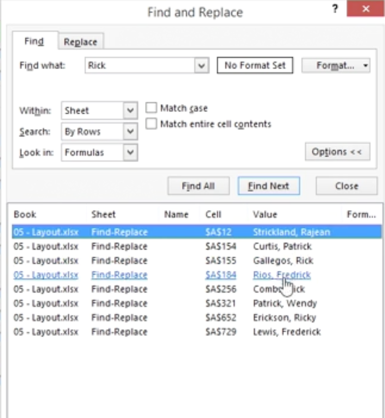This screenshot has width=385, height=418.
Task: Click the Name column header
Action: pos(176,214)
